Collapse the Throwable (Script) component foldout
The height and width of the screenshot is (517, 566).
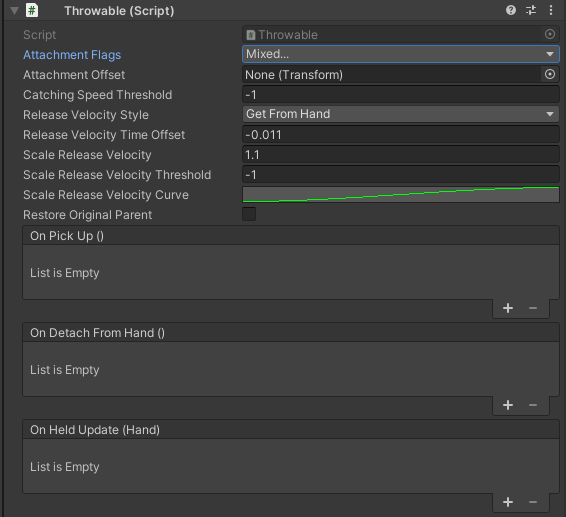click(x=14, y=10)
